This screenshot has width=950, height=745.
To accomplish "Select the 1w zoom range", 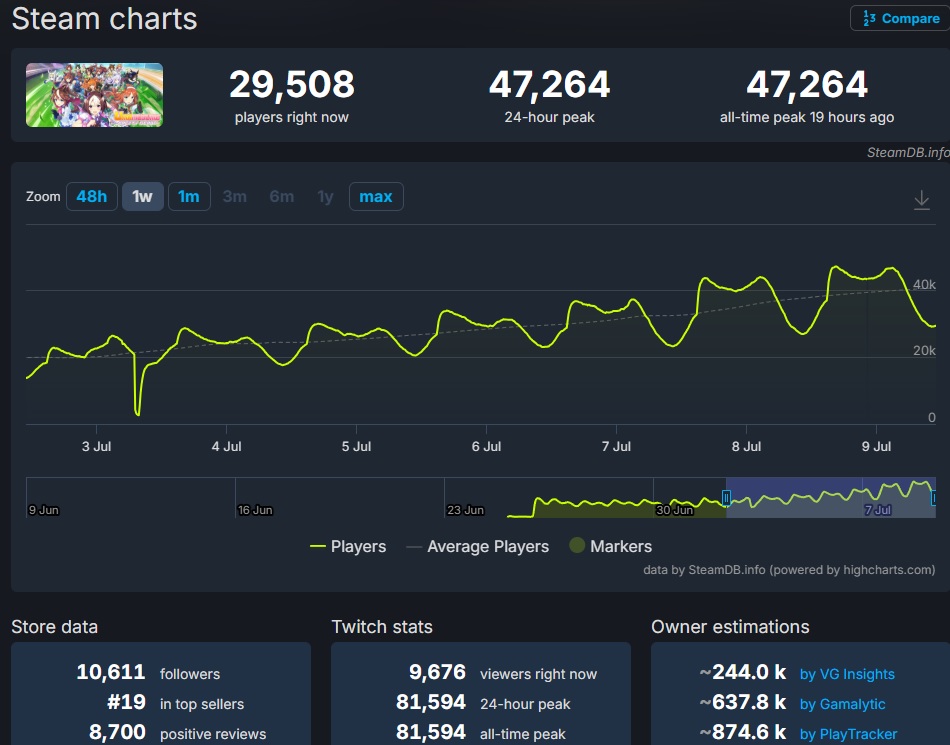I will [x=142, y=197].
